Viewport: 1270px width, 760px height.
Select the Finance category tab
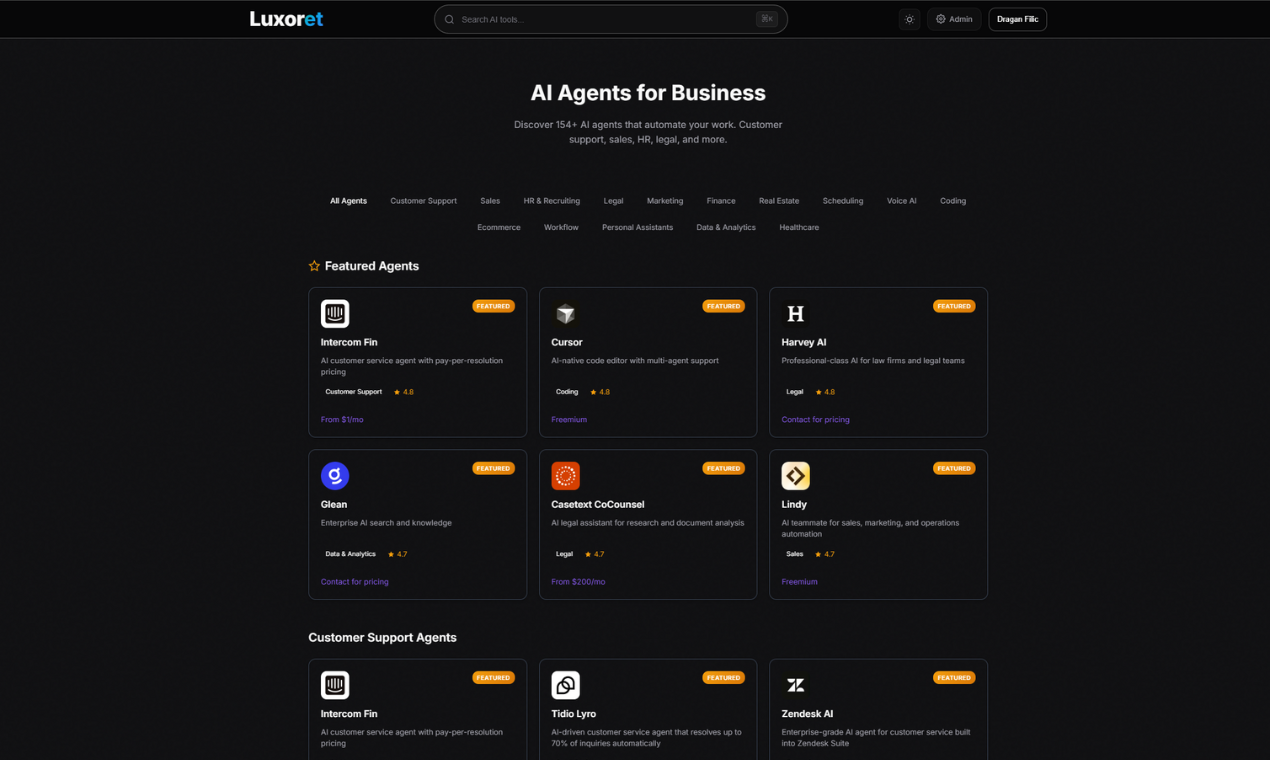(x=721, y=201)
